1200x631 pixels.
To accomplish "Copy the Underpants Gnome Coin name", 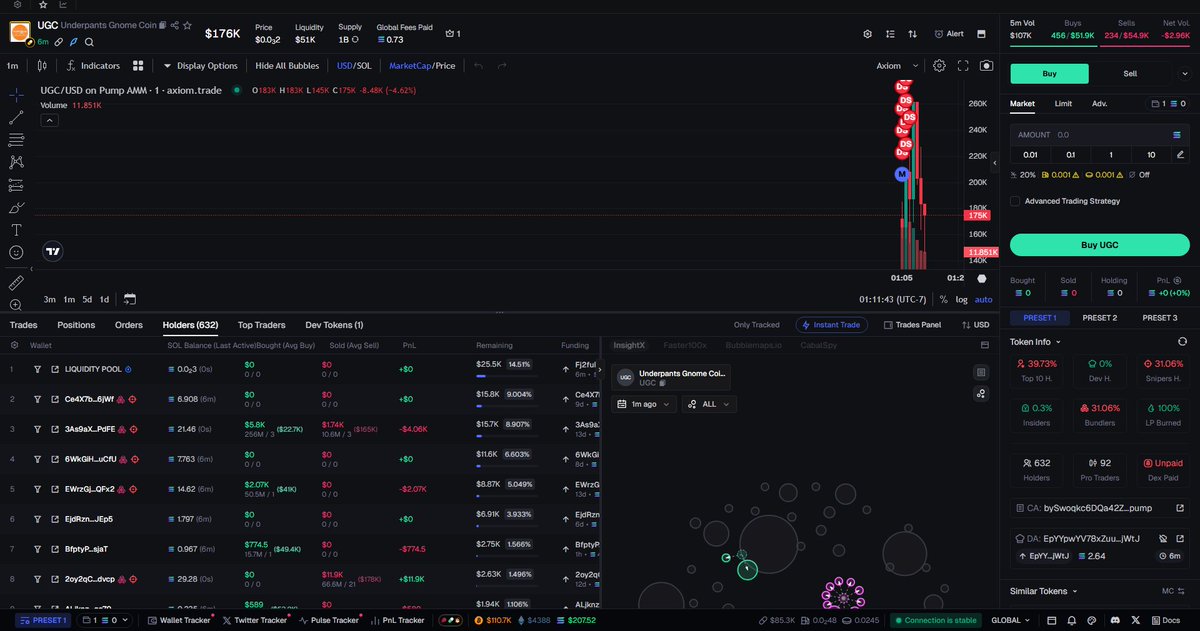I will tap(165, 24).
